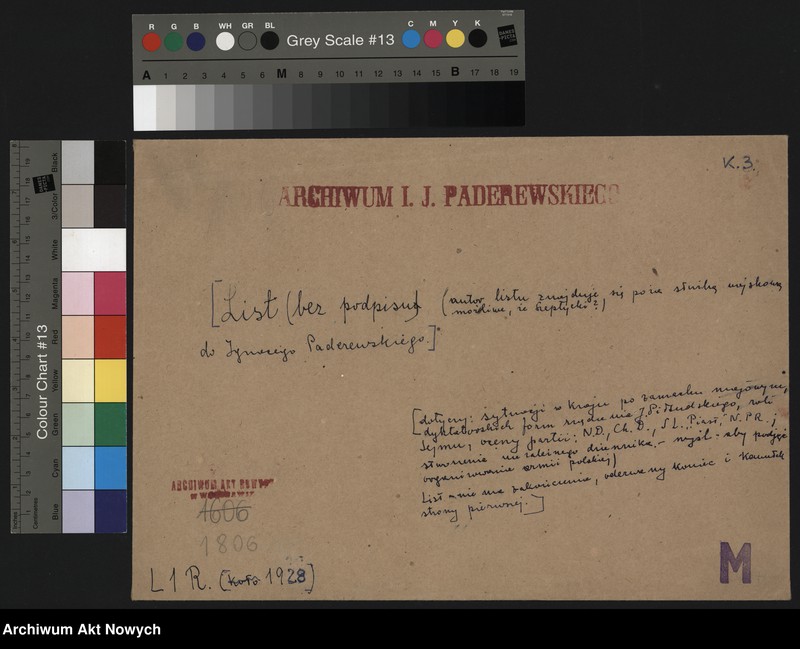Viewport: 800px width, 649px height.
Task: Click the handwritten 'K.3.' mark
Action: click(x=739, y=163)
